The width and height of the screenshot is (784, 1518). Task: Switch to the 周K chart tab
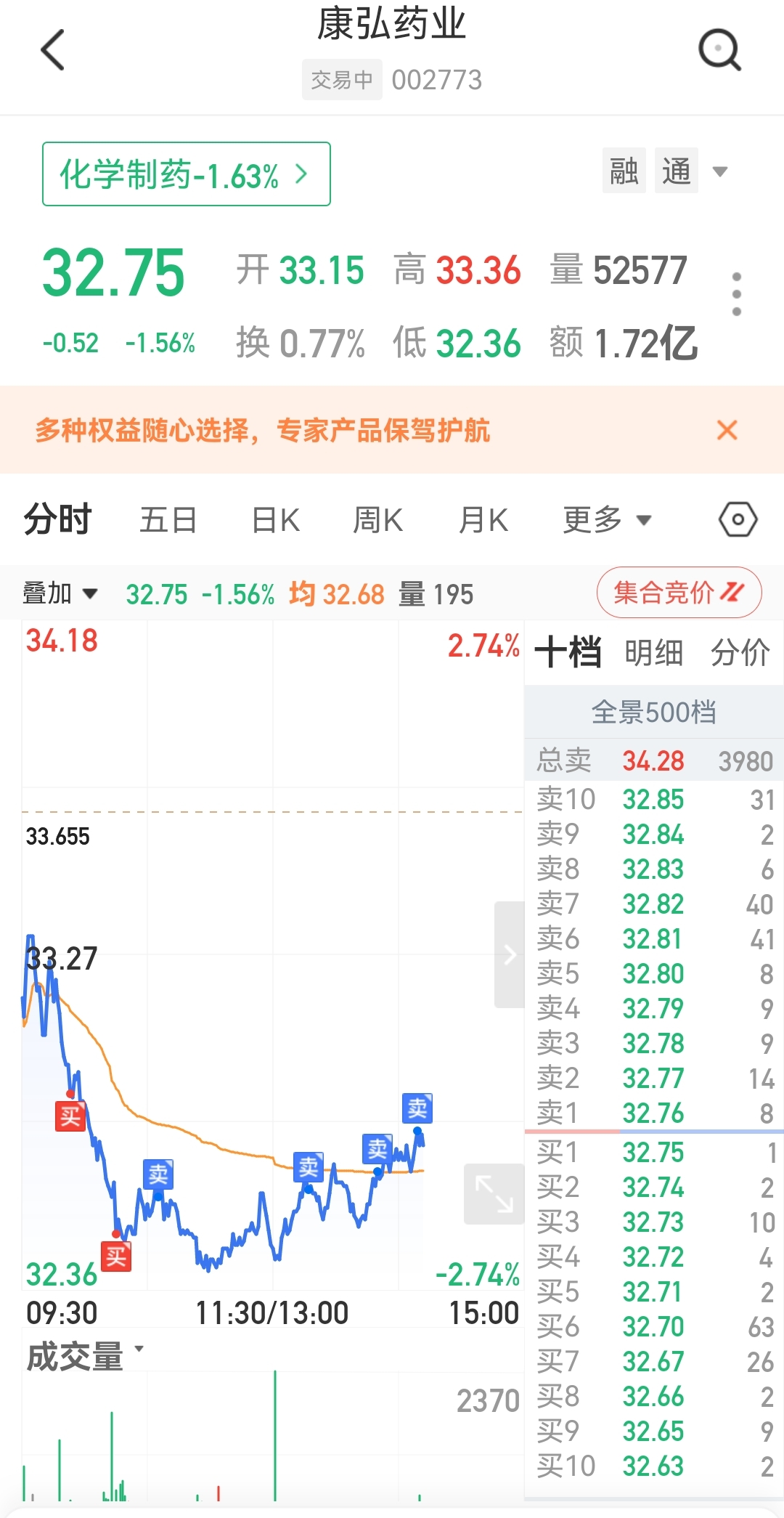pos(377,520)
